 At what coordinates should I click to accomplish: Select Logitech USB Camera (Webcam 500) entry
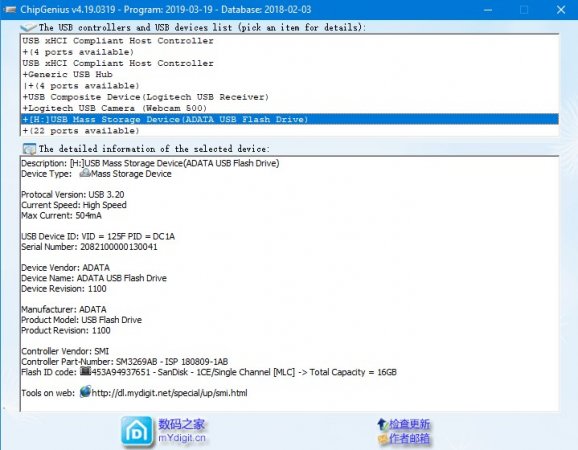[289, 108]
